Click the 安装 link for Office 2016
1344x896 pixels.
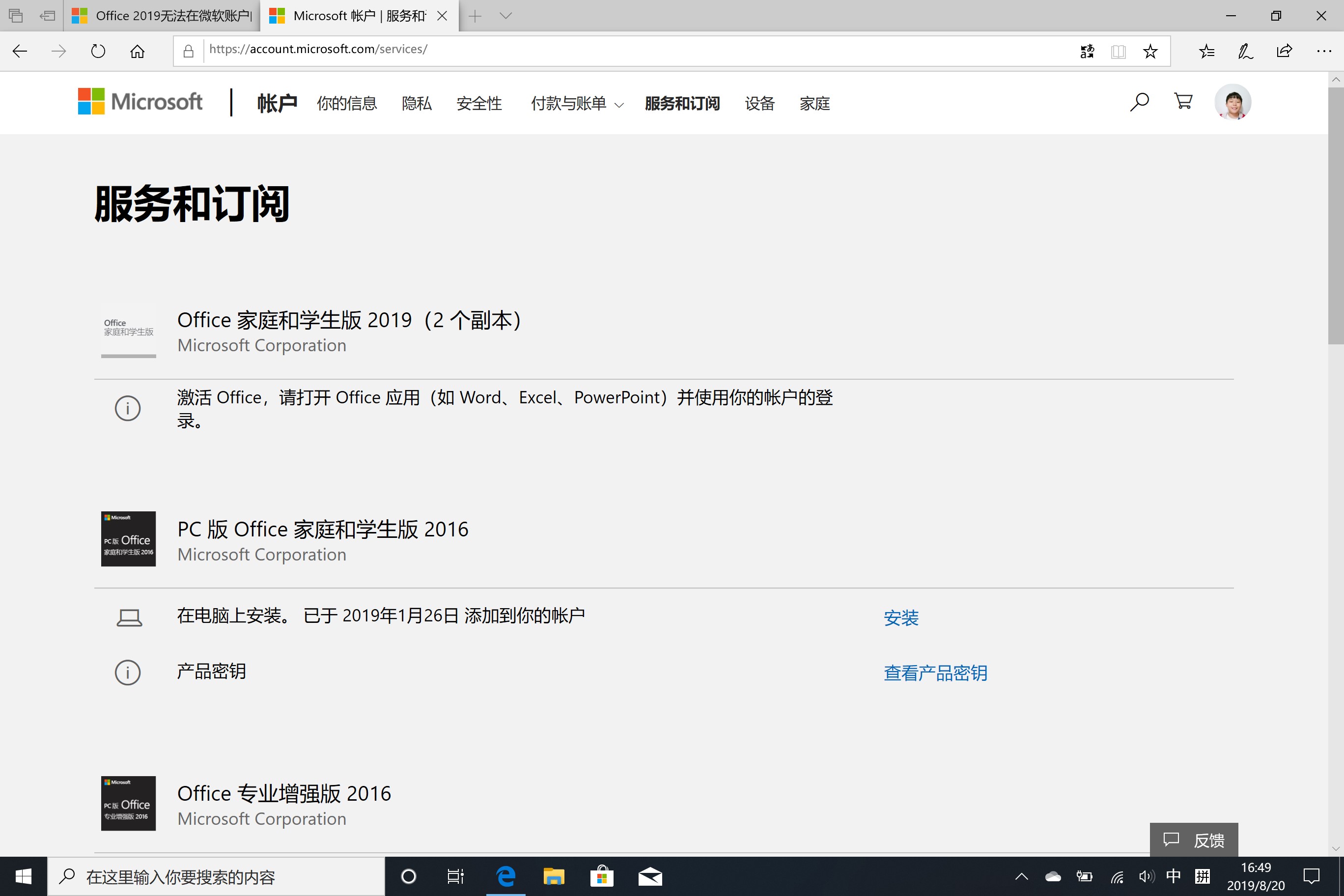(900, 617)
